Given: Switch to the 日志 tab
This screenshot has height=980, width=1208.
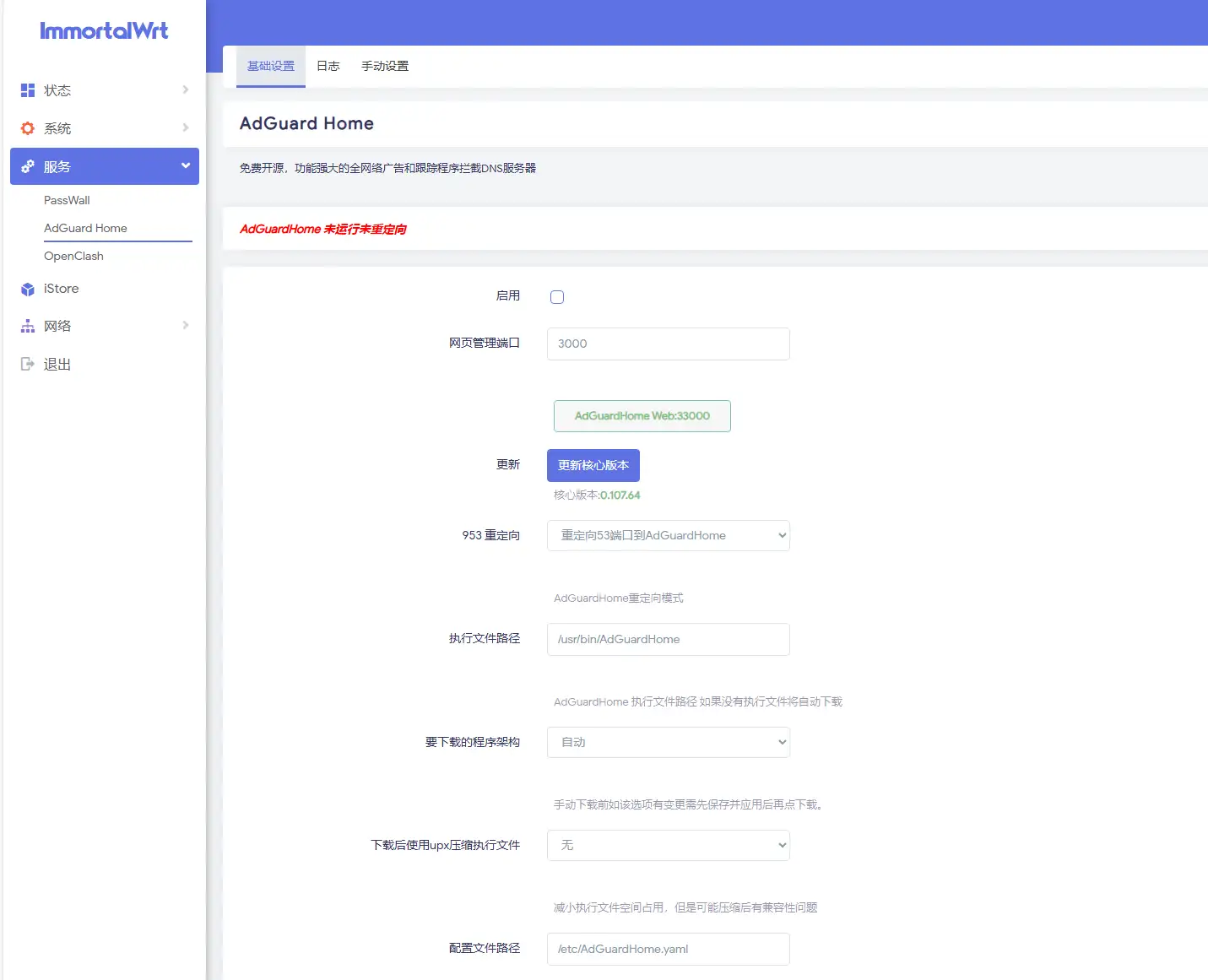Looking at the screenshot, I should pyautogui.click(x=328, y=66).
